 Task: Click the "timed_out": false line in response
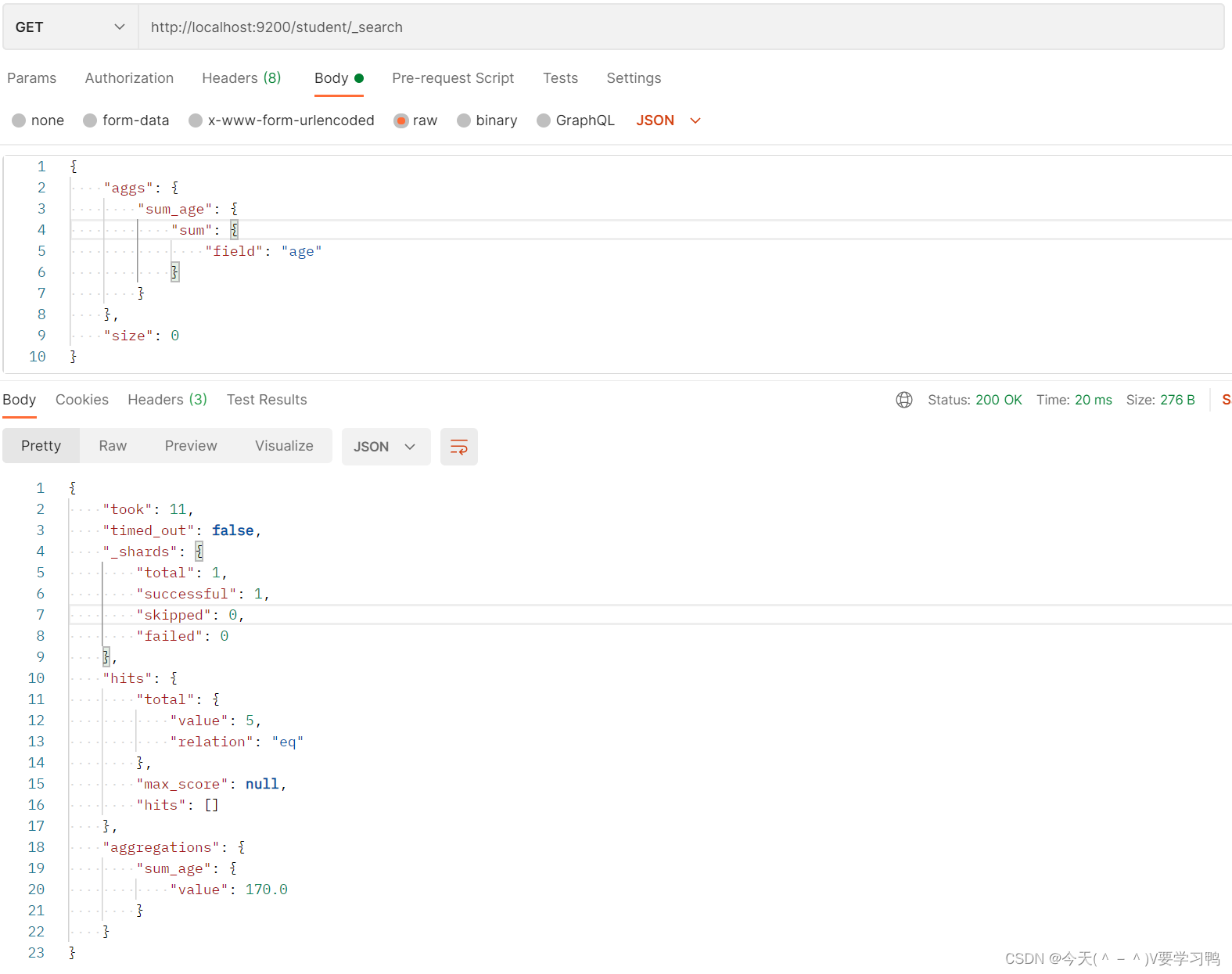pyautogui.click(x=181, y=530)
